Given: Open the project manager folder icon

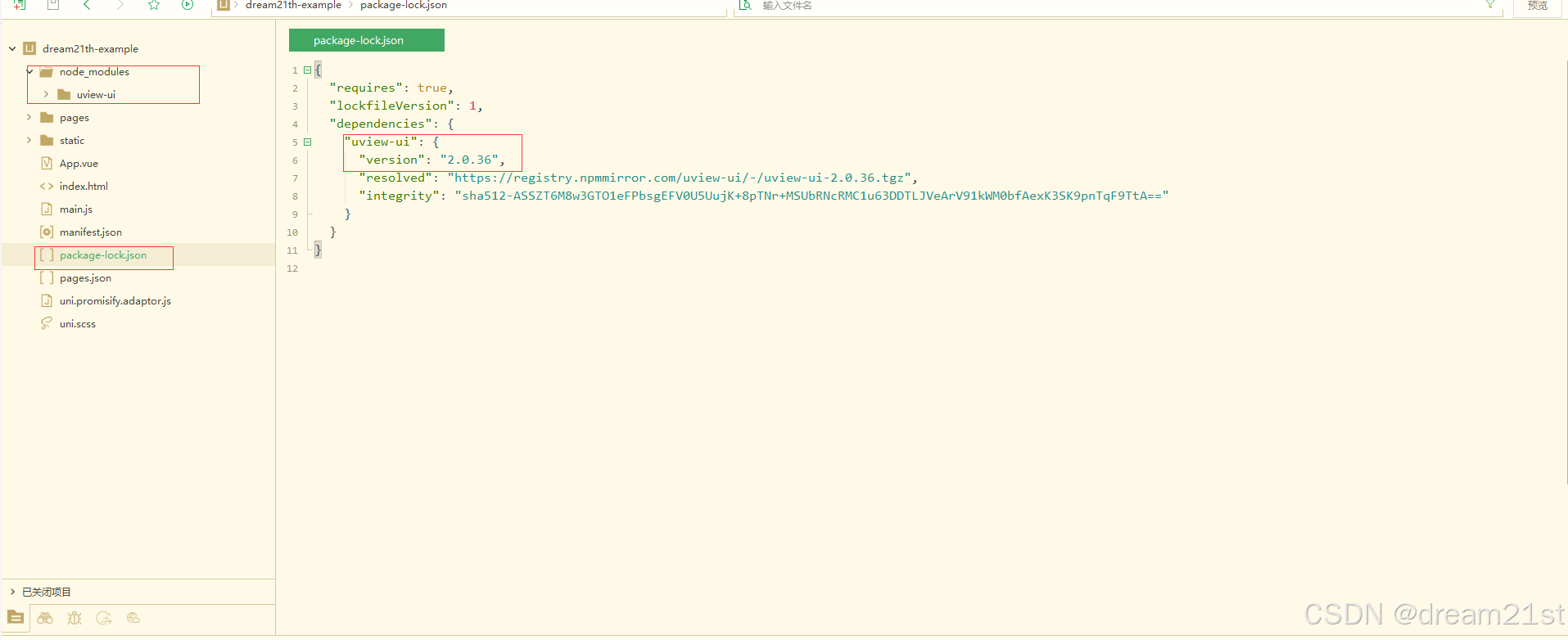Looking at the screenshot, I should (16, 618).
